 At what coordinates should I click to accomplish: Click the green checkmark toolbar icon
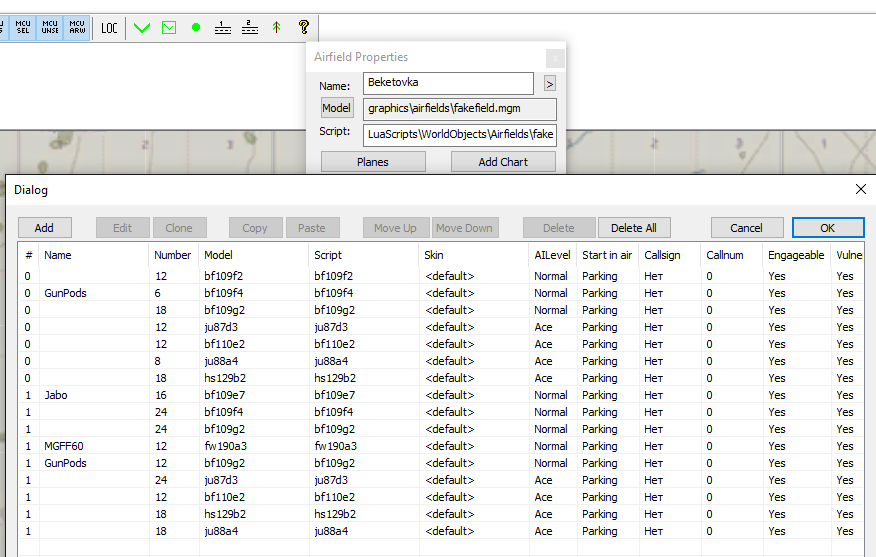[x=142, y=27]
